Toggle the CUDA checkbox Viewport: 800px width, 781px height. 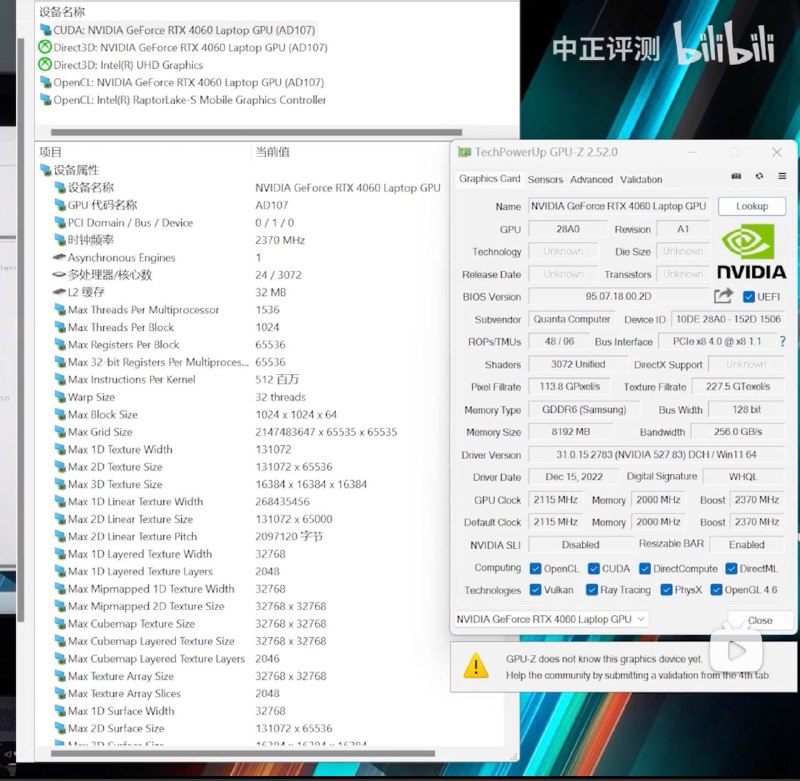point(593,568)
